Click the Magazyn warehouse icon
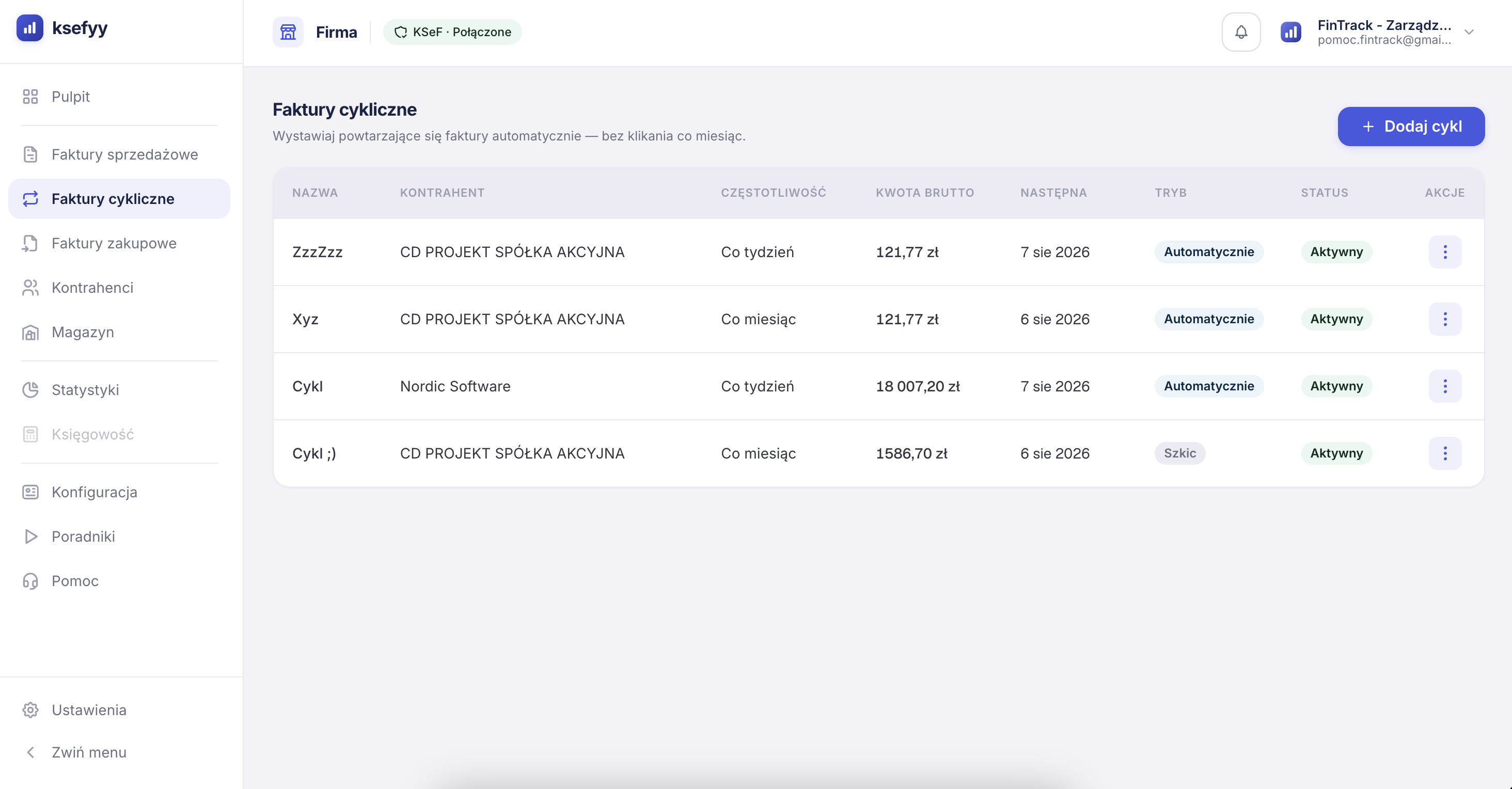The image size is (1512, 789). pyautogui.click(x=30, y=332)
